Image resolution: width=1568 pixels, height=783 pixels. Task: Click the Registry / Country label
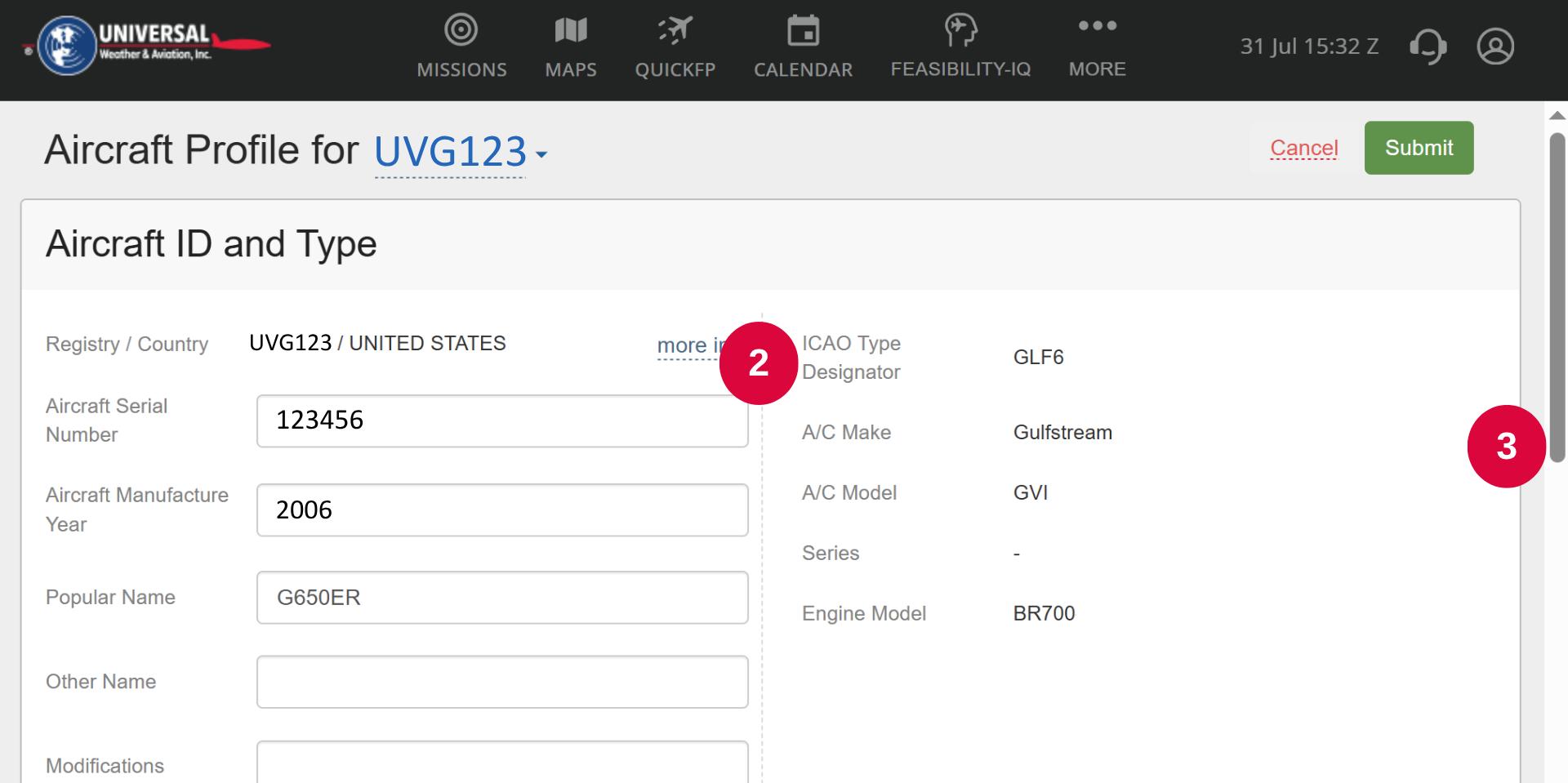point(127,345)
